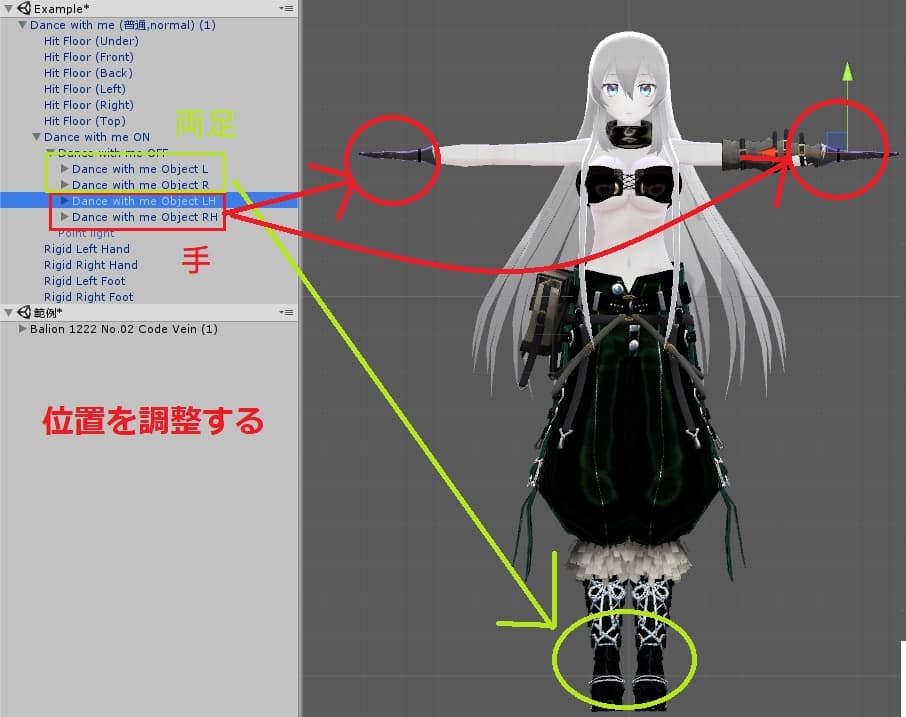Expand Dance with me Object LH
This screenshot has width=906, height=717.
coord(64,200)
